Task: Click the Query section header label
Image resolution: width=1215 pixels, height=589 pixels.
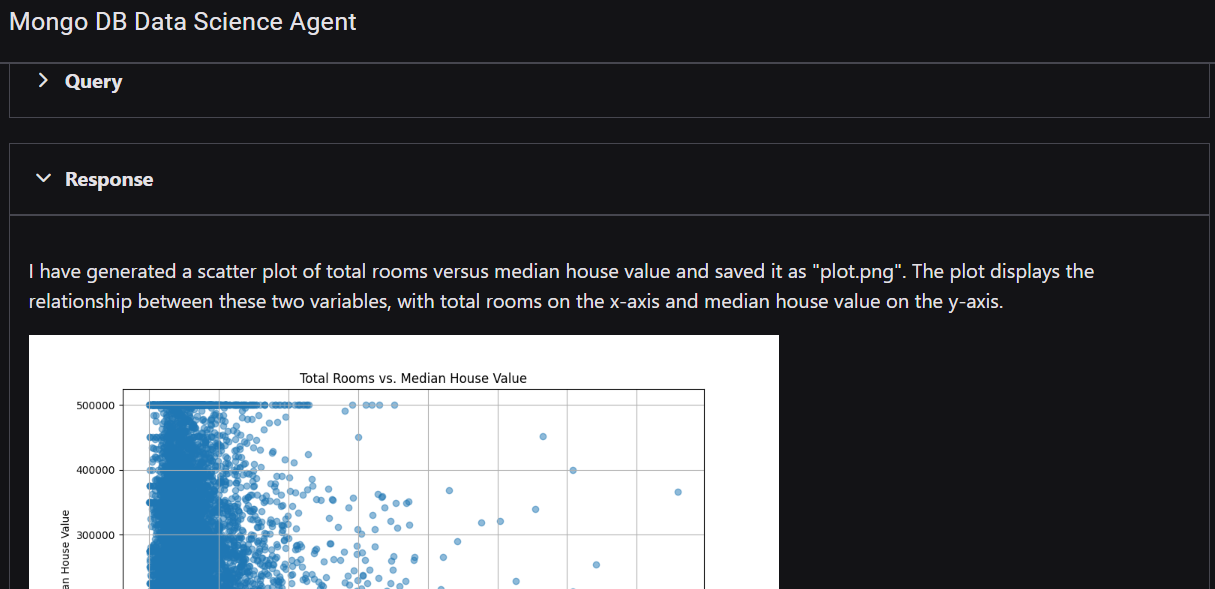Action: tap(93, 82)
